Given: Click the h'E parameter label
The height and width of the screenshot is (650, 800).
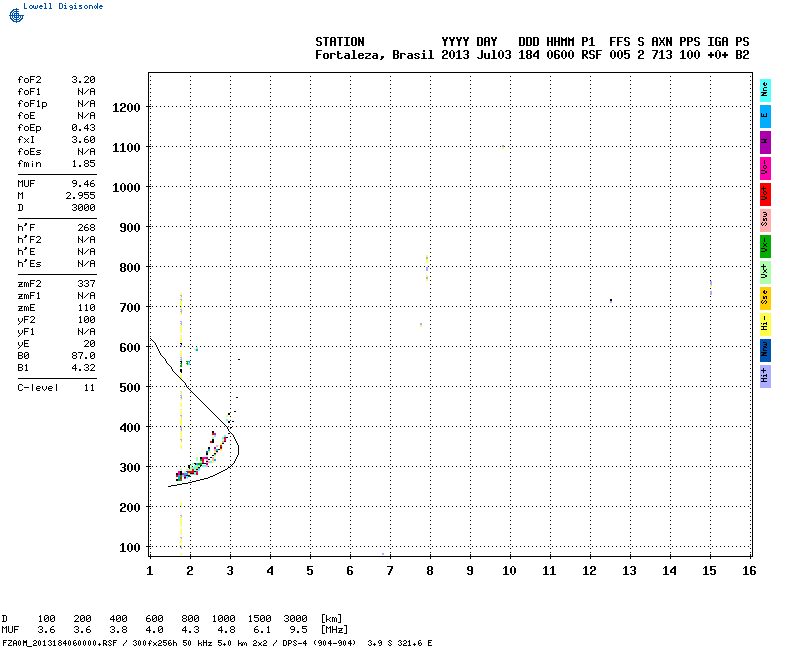Looking at the screenshot, I should [x=26, y=252].
